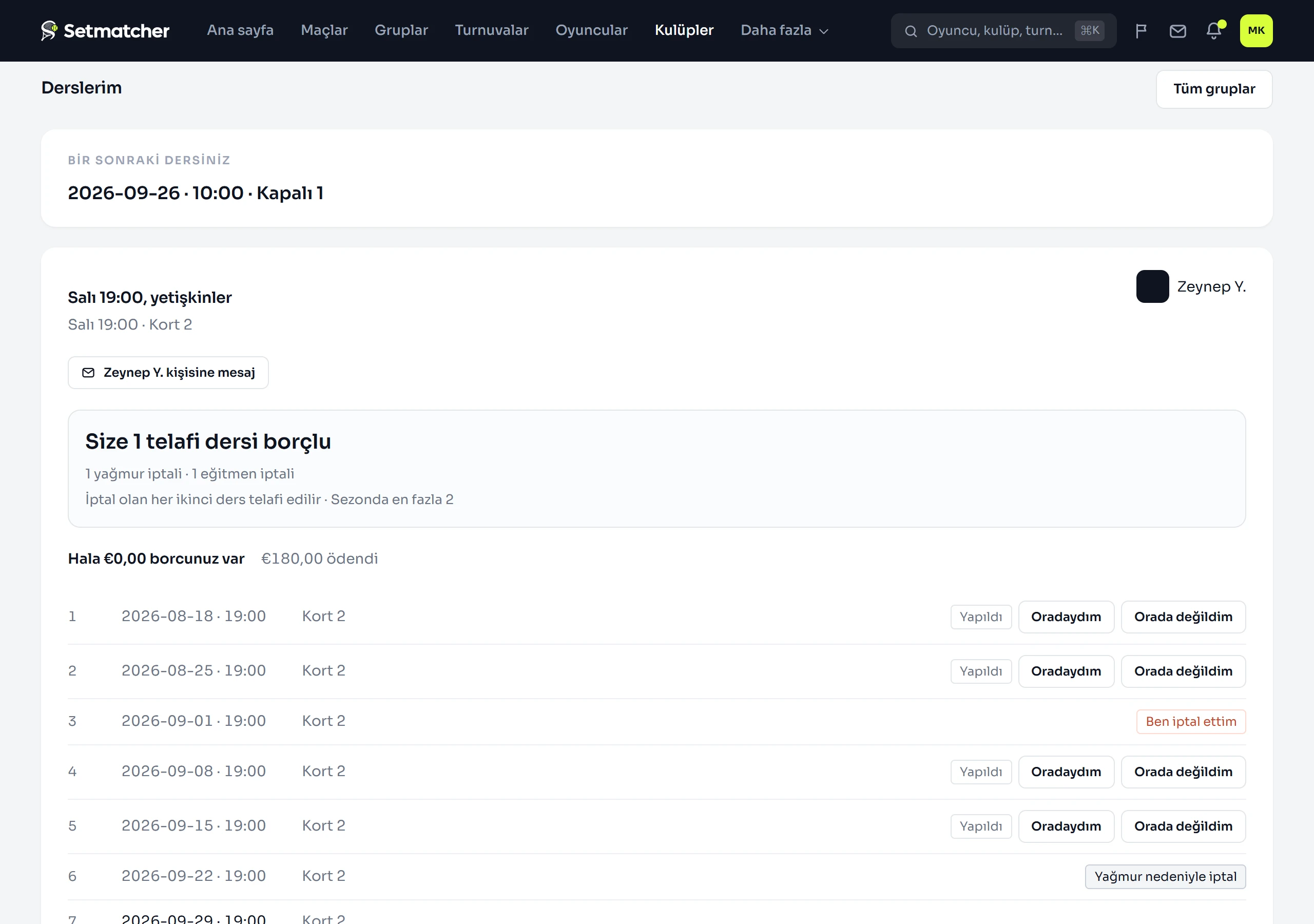The width and height of the screenshot is (1314, 924).
Task: Go to Kulüpler in navigation
Action: [684, 30]
